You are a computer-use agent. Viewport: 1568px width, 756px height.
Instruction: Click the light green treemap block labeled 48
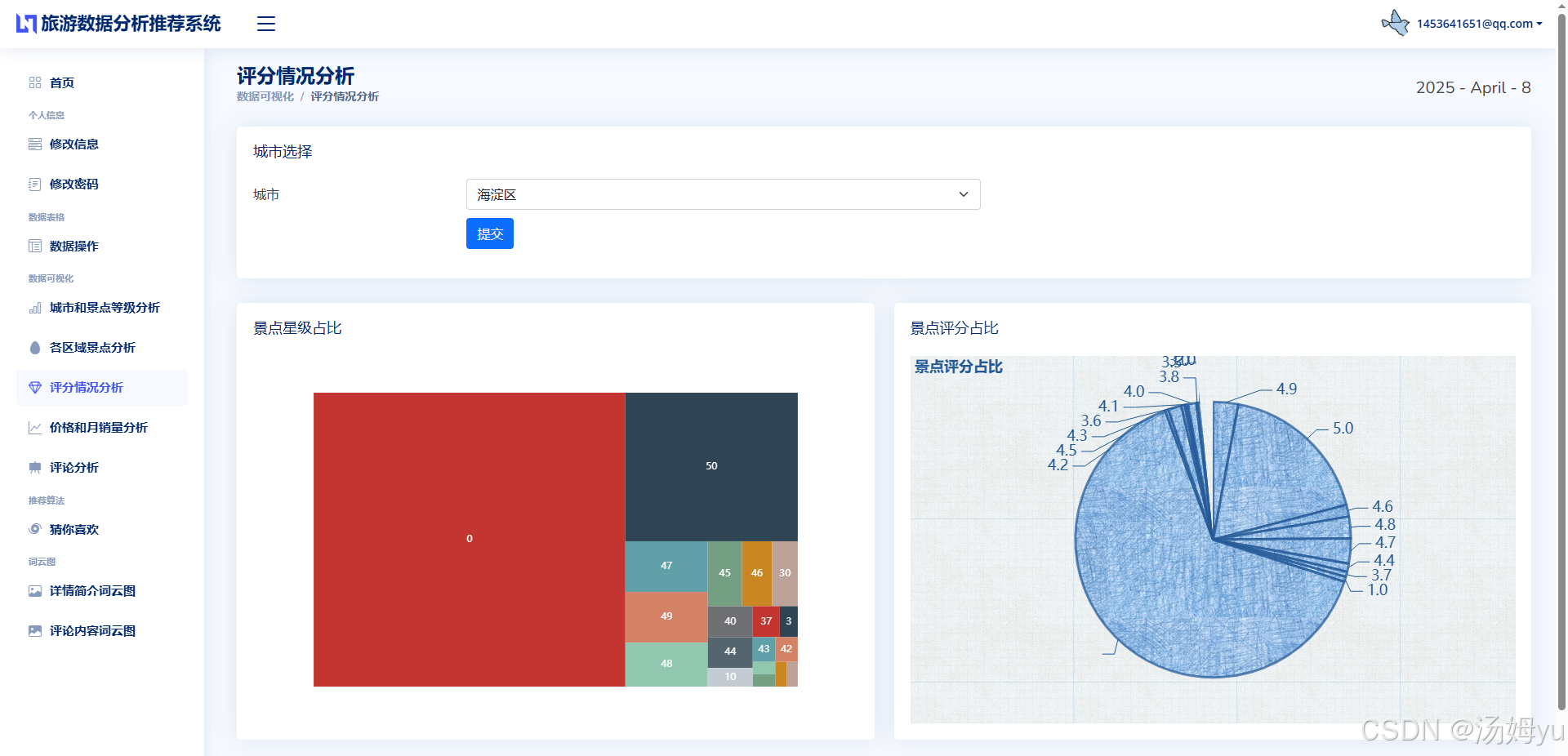click(666, 664)
